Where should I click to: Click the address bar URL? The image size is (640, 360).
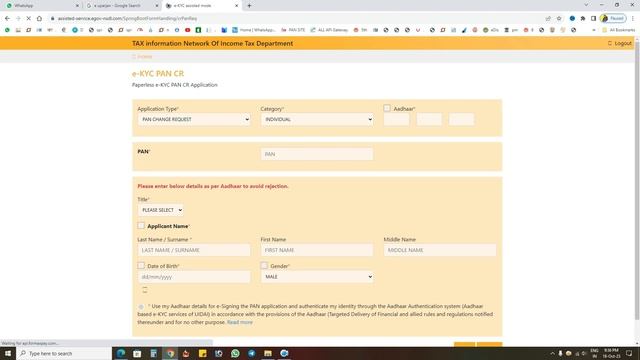coord(127,18)
